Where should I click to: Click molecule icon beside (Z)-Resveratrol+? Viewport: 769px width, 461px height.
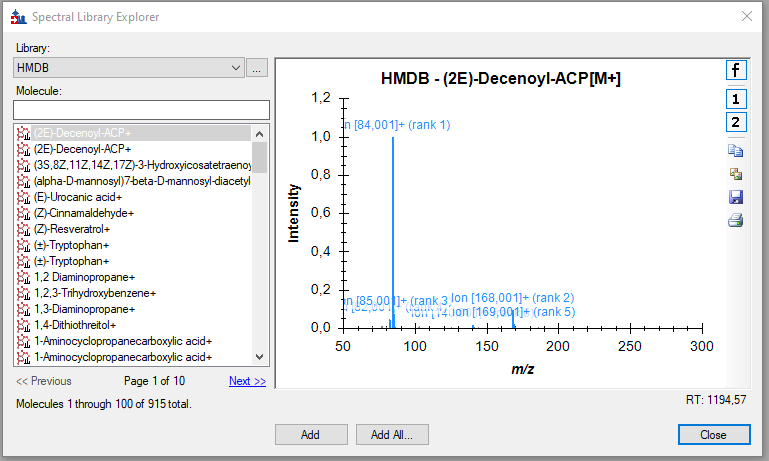[x=24, y=229]
